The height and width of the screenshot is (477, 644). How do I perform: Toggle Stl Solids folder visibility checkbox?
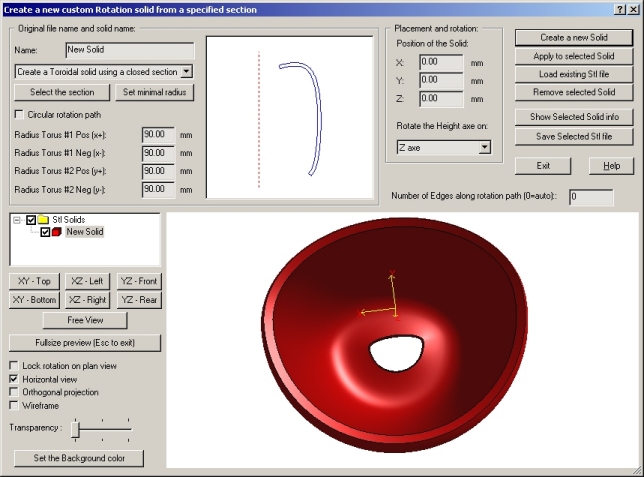(x=31, y=220)
